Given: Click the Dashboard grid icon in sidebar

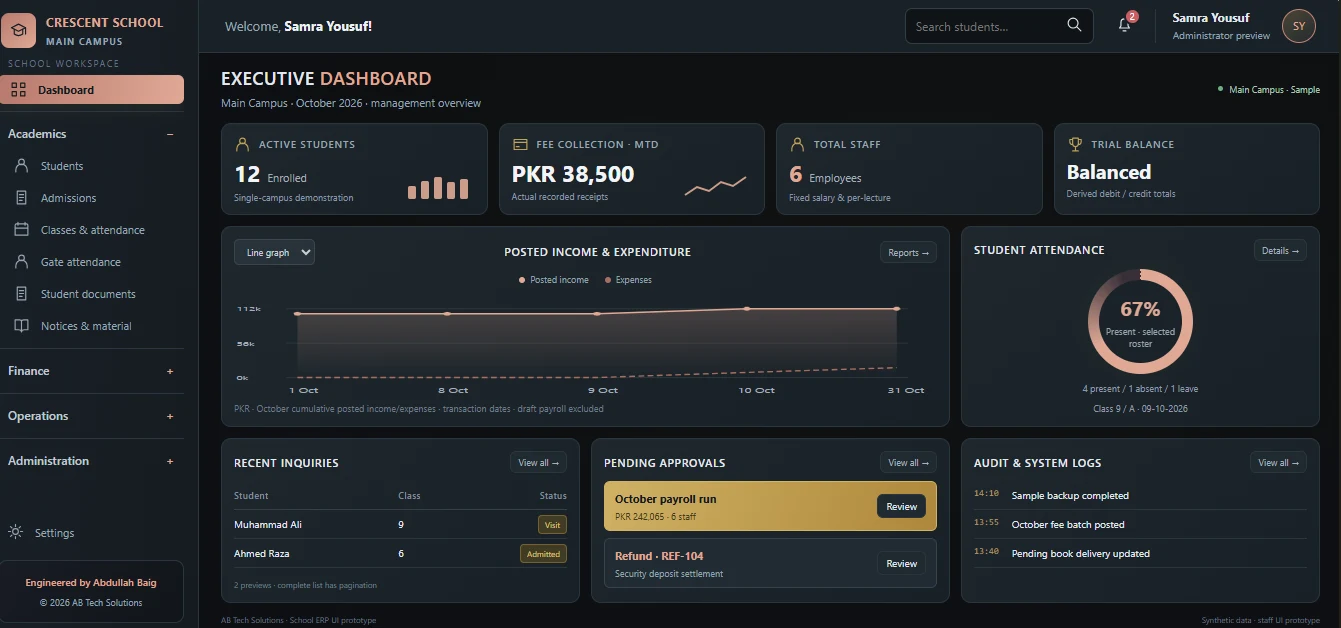Looking at the screenshot, I should coord(18,90).
